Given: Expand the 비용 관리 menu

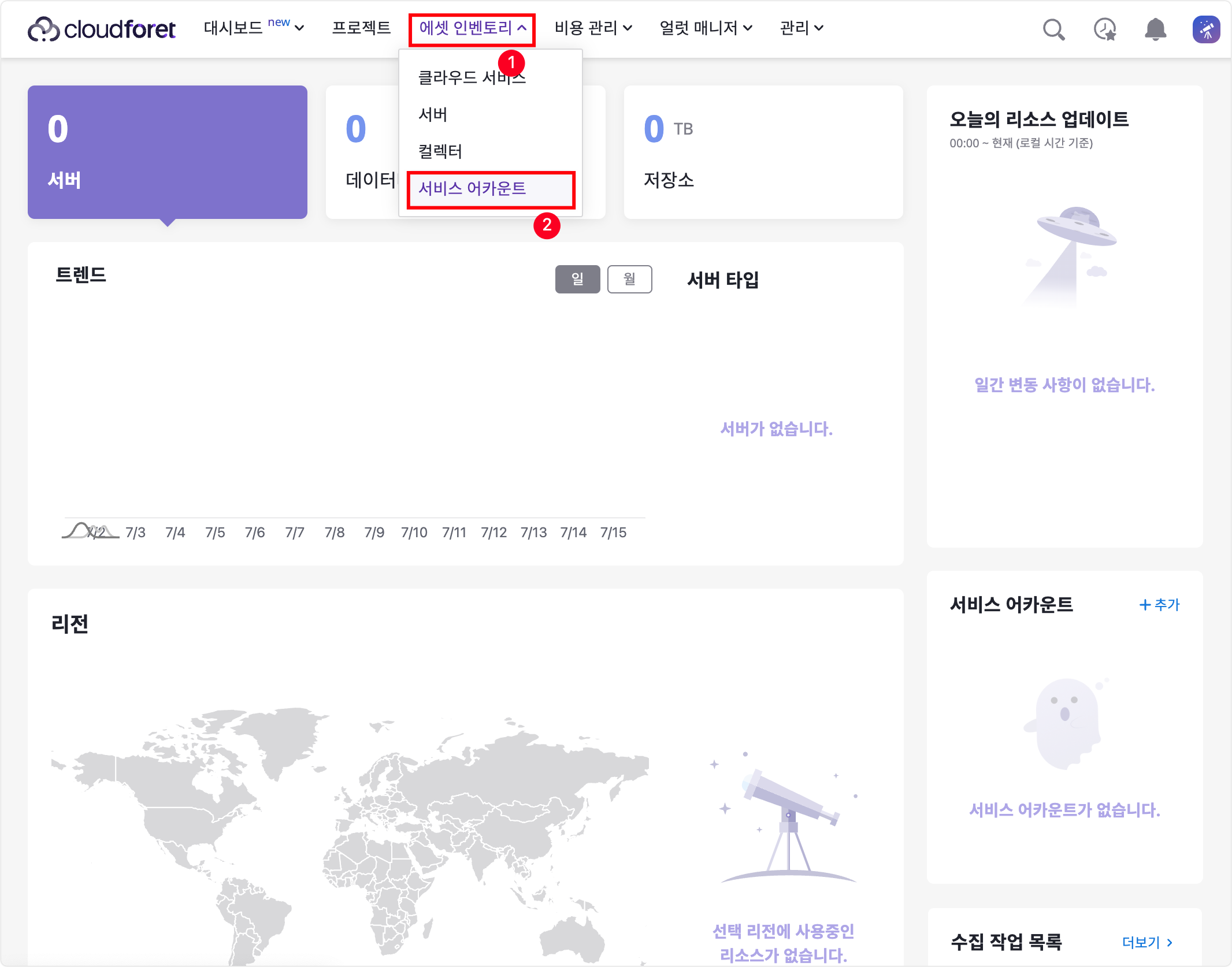Looking at the screenshot, I should [x=593, y=28].
